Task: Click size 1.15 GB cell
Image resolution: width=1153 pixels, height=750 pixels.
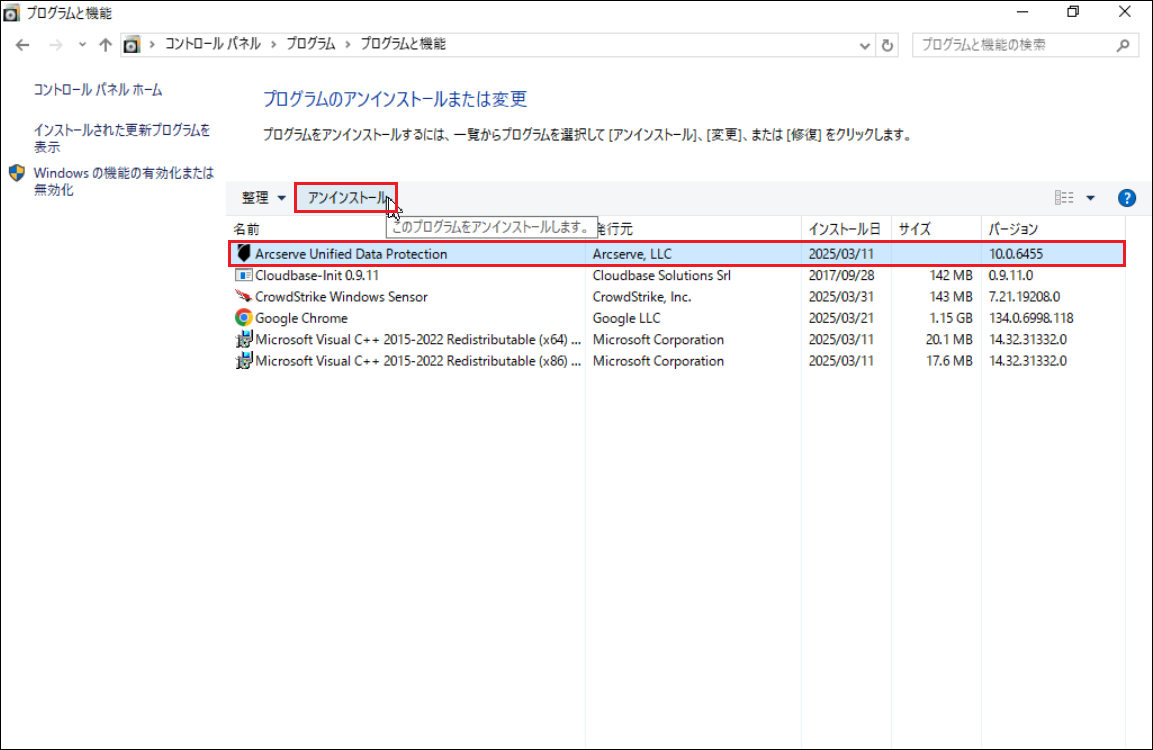Action: coord(950,318)
